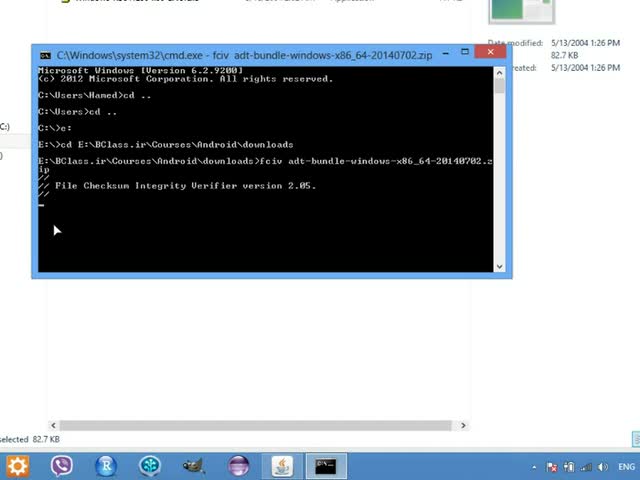The height and width of the screenshot is (480, 640).
Task: Click the 'Microsoft Windows [Version 6.2.9200]' line
Action: 140,70
